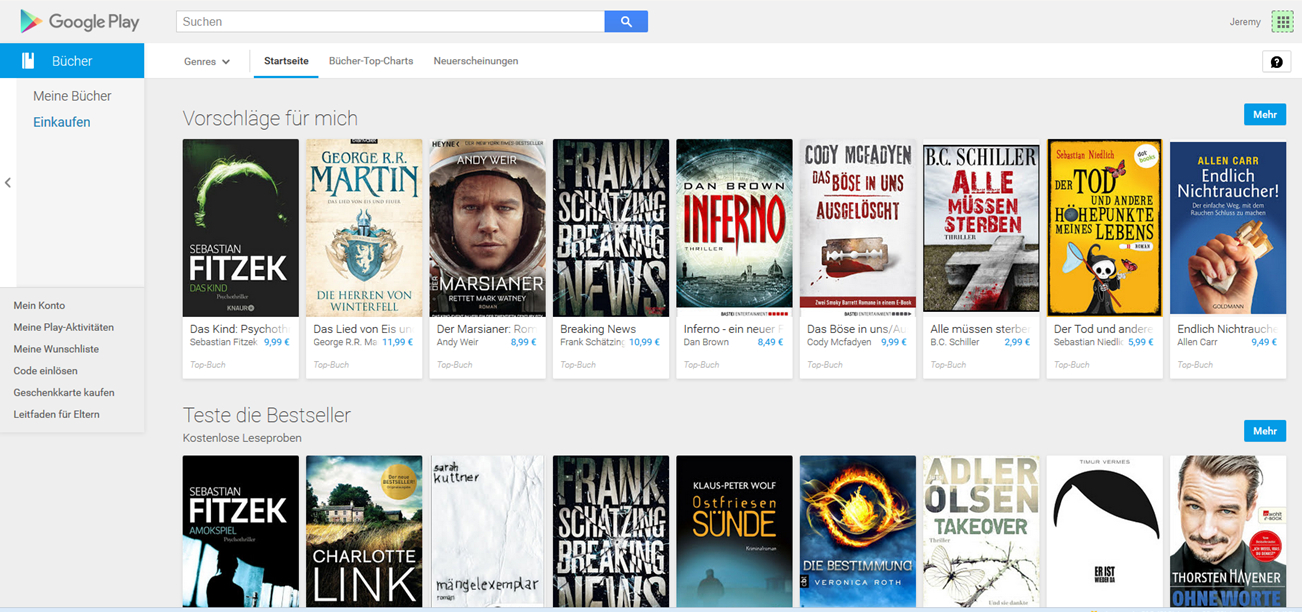Open the title link Breaking News
The height and width of the screenshot is (612, 1302).
coord(598,328)
